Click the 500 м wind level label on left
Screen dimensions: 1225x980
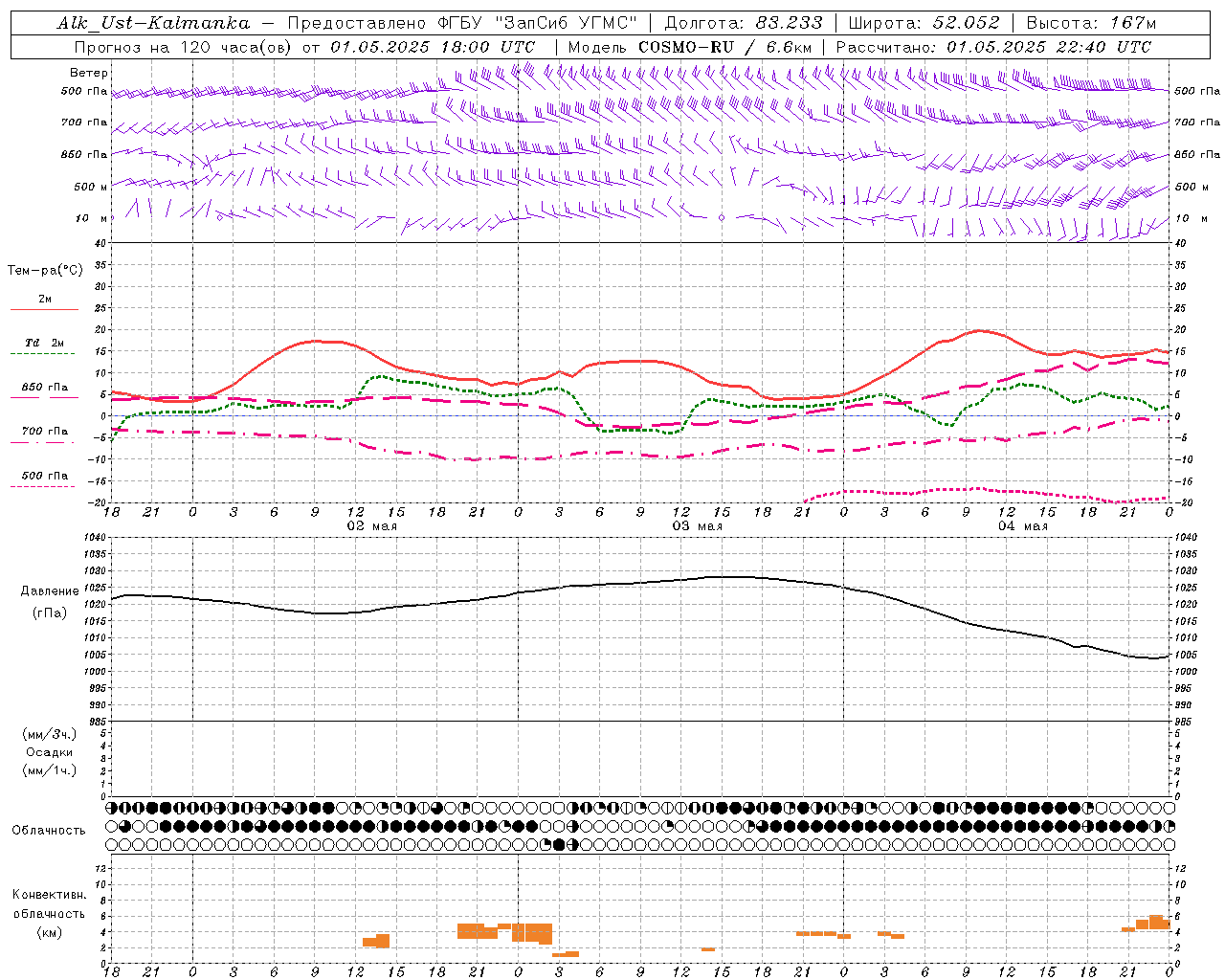click(91, 187)
